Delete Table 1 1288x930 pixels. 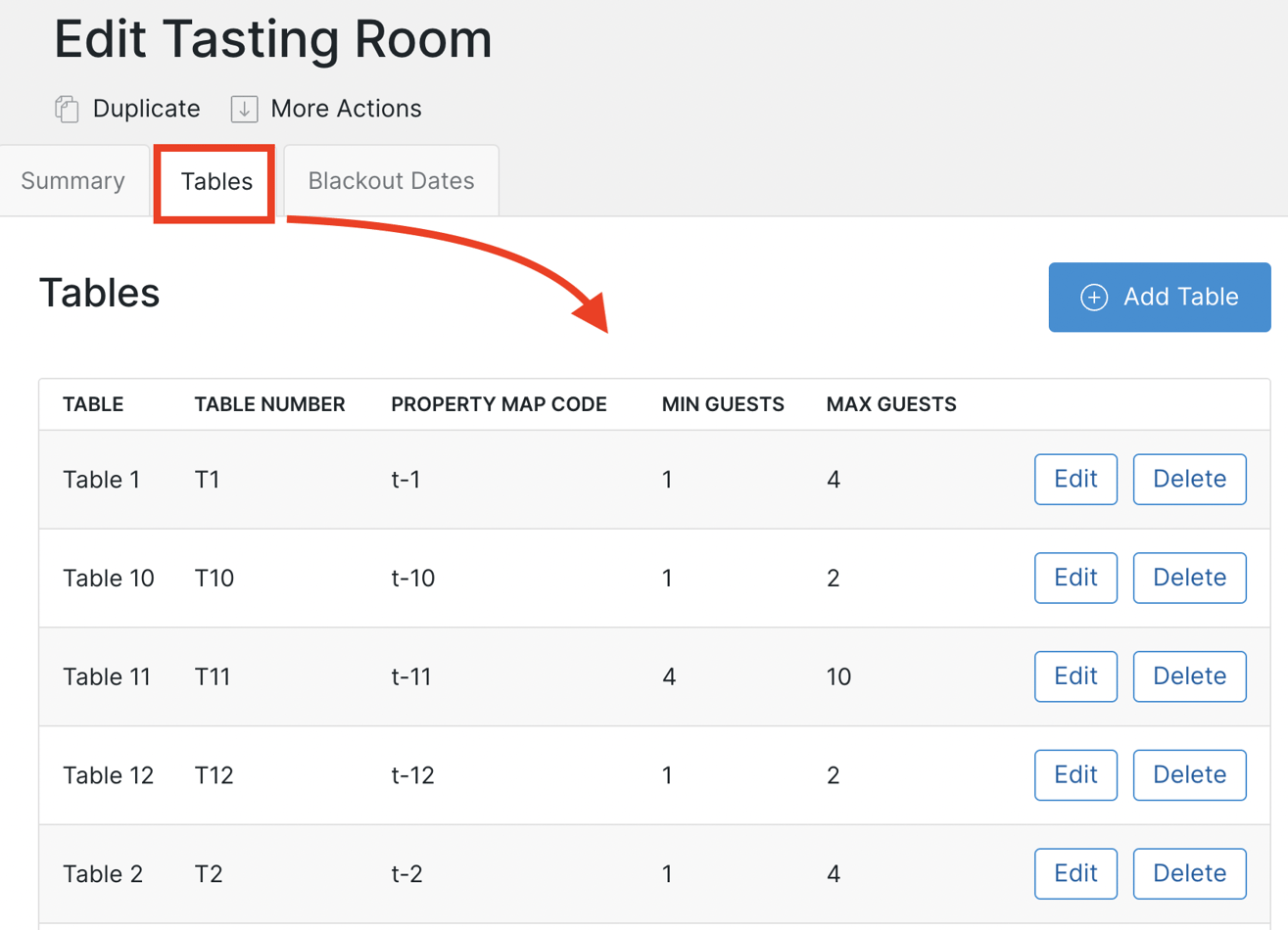(x=1189, y=480)
